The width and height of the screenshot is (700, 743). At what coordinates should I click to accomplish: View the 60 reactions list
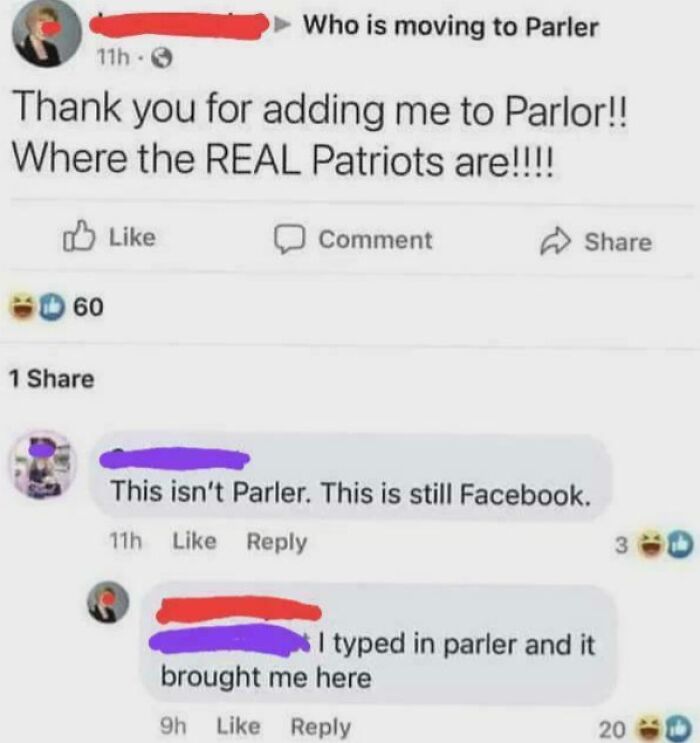point(88,308)
